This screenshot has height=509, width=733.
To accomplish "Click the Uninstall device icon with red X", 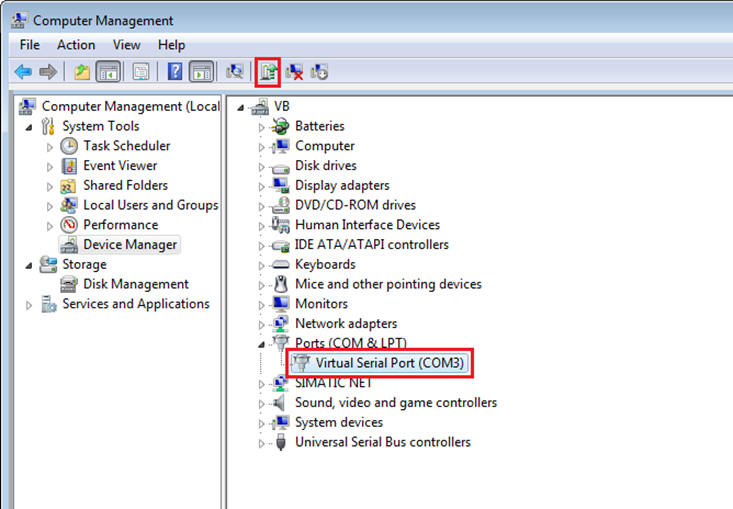I will (294, 72).
